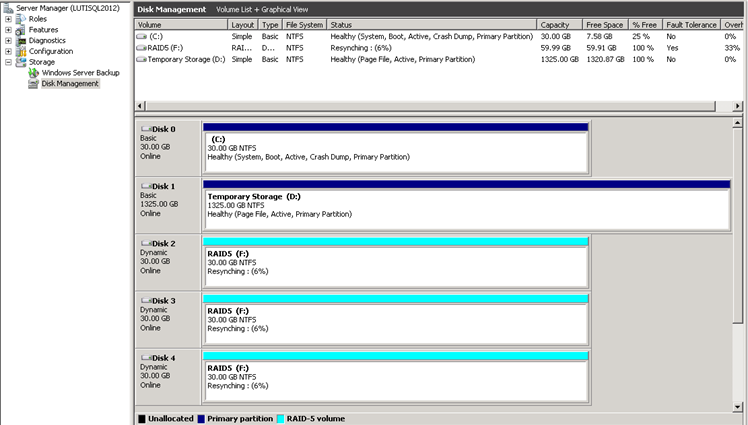Screen dimensions: 748x425
Task: Click the volume list scroll right arrow
Action: (x=738, y=106)
